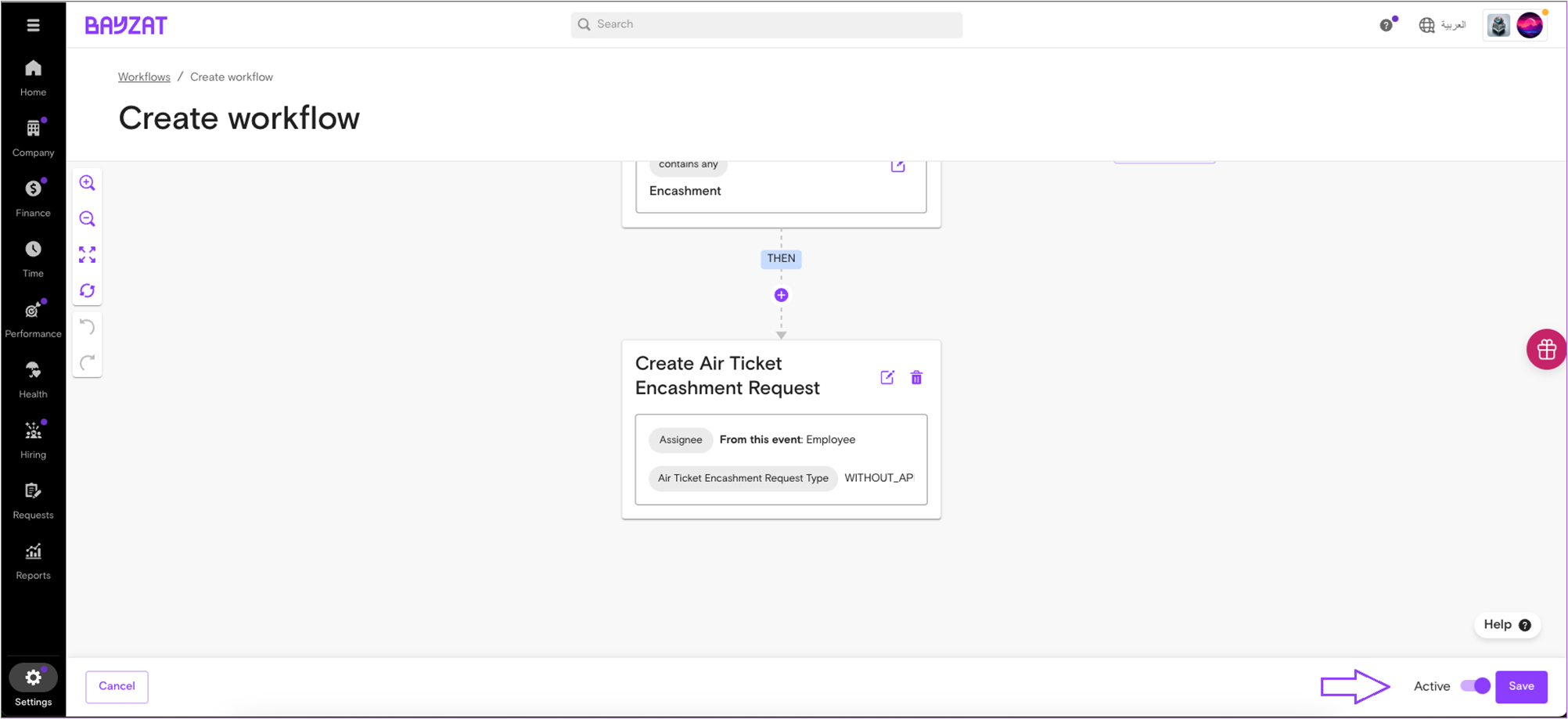Image resolution: width=1568 pixels, height=719 pixels.
Task: Go to Requests in the sidebar
Action: click(x=33, y=500)
